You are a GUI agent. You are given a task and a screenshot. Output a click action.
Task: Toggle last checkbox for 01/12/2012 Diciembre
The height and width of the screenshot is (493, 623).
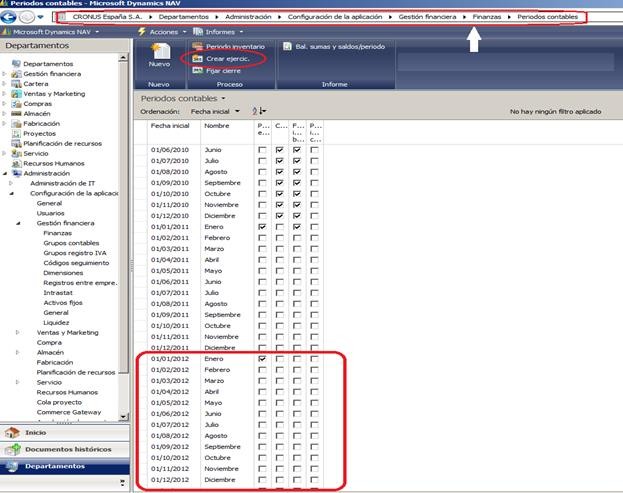(x=314, y=479)
